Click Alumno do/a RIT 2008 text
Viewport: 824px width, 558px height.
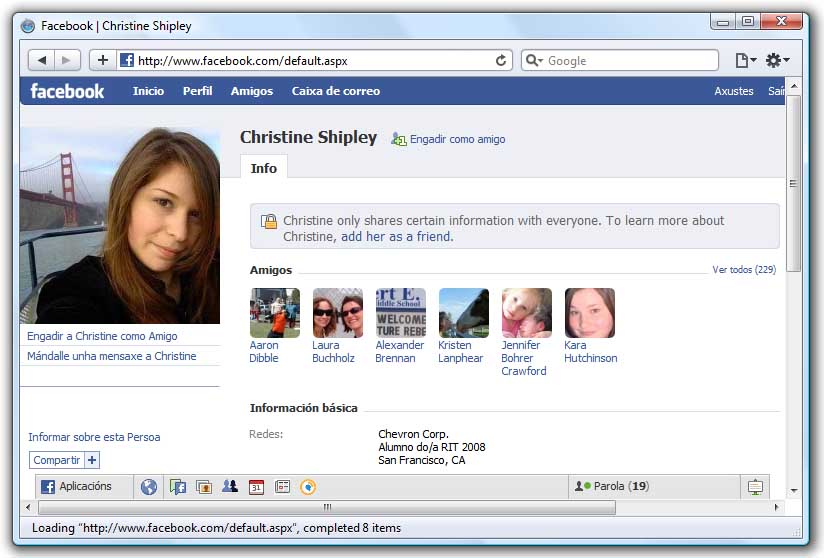pyautogui.click(x=432, y=447)
